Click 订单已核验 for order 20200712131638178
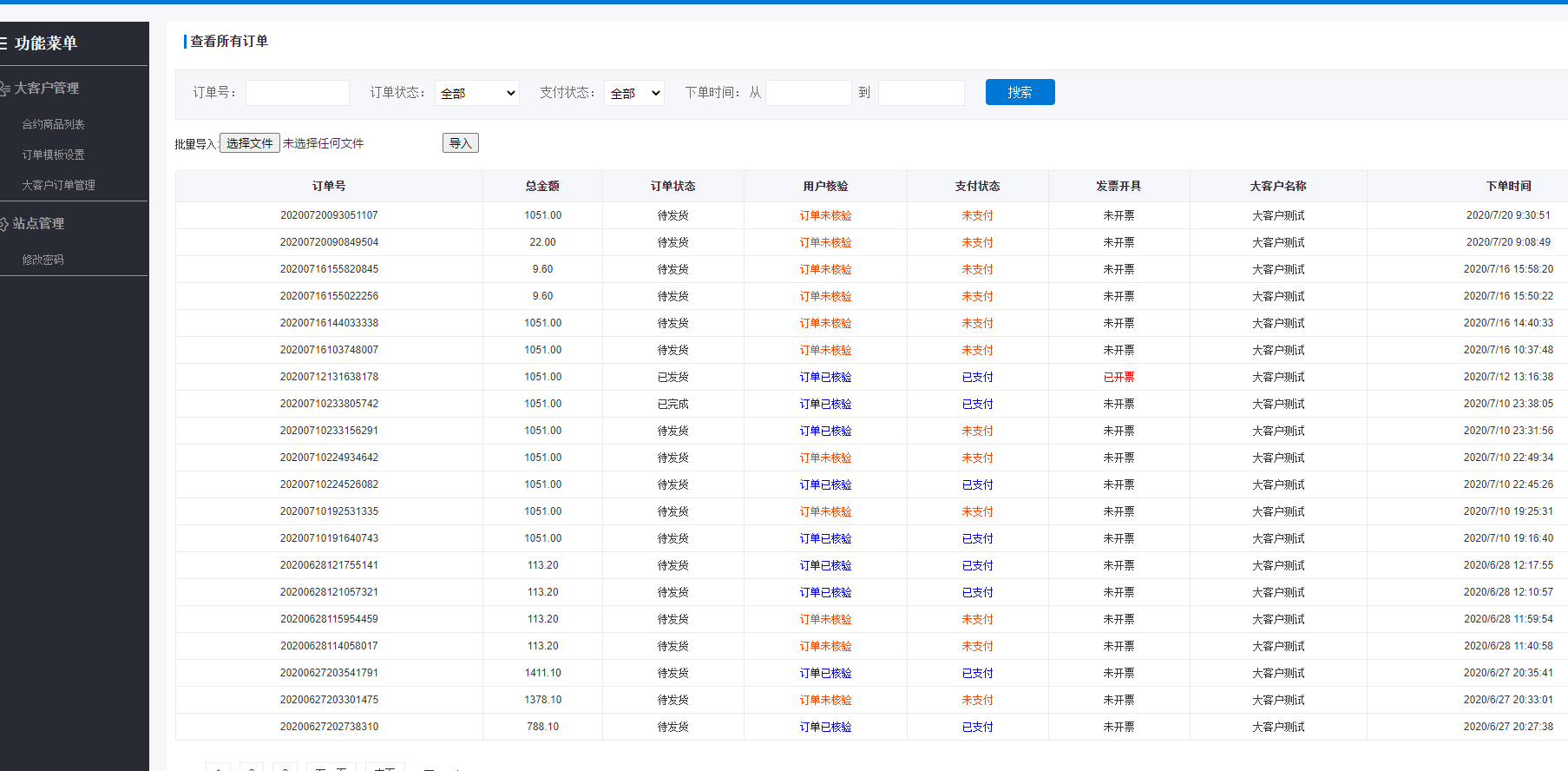 (x=825, y=377)
